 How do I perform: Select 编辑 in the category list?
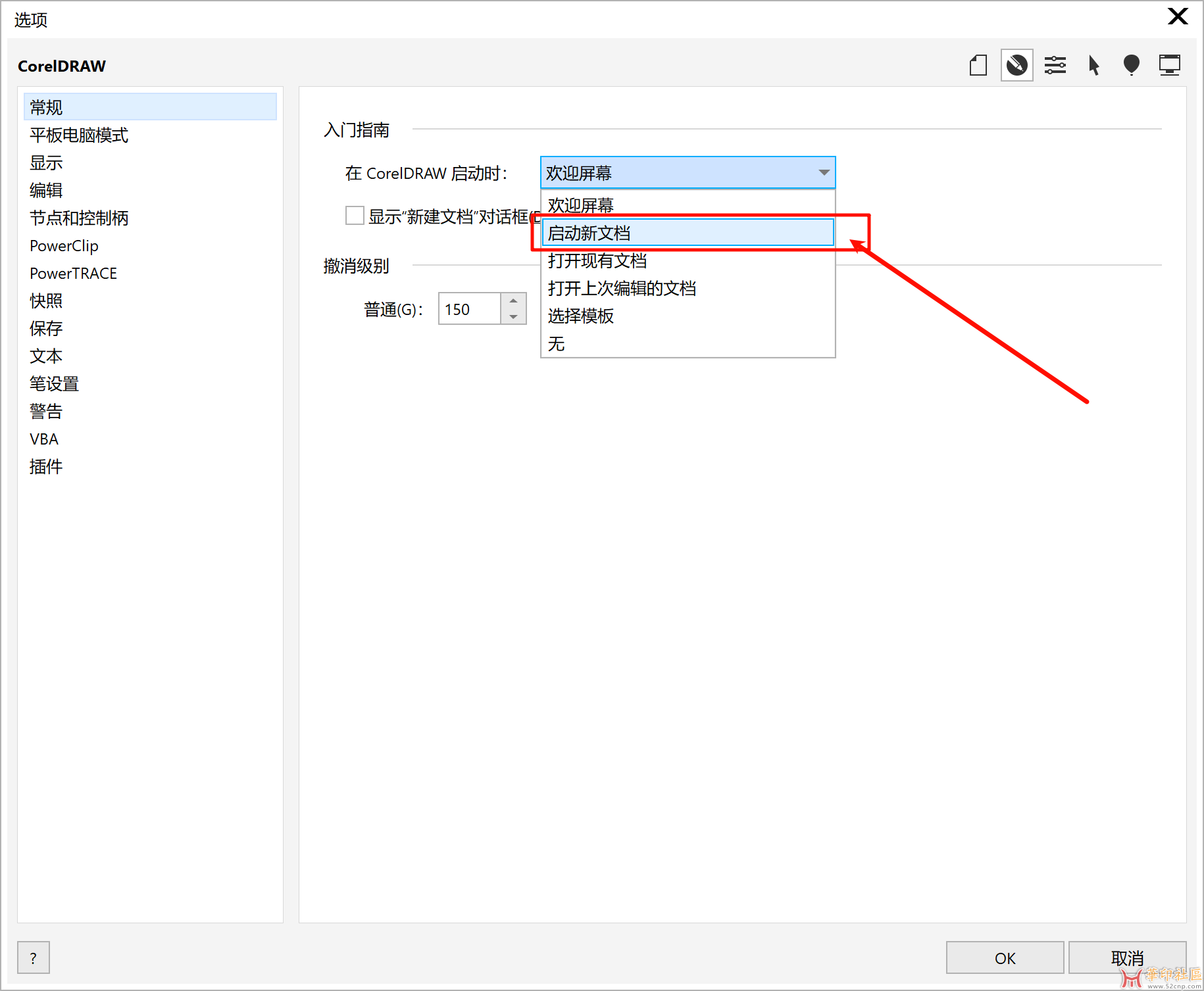tap(150, 190)
